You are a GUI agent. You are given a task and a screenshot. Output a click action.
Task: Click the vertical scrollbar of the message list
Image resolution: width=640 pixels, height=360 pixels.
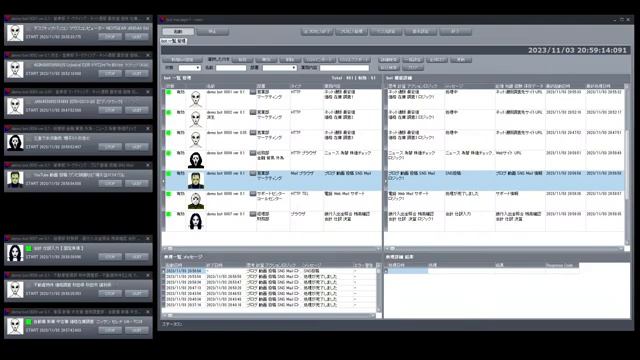pos(378,288)
